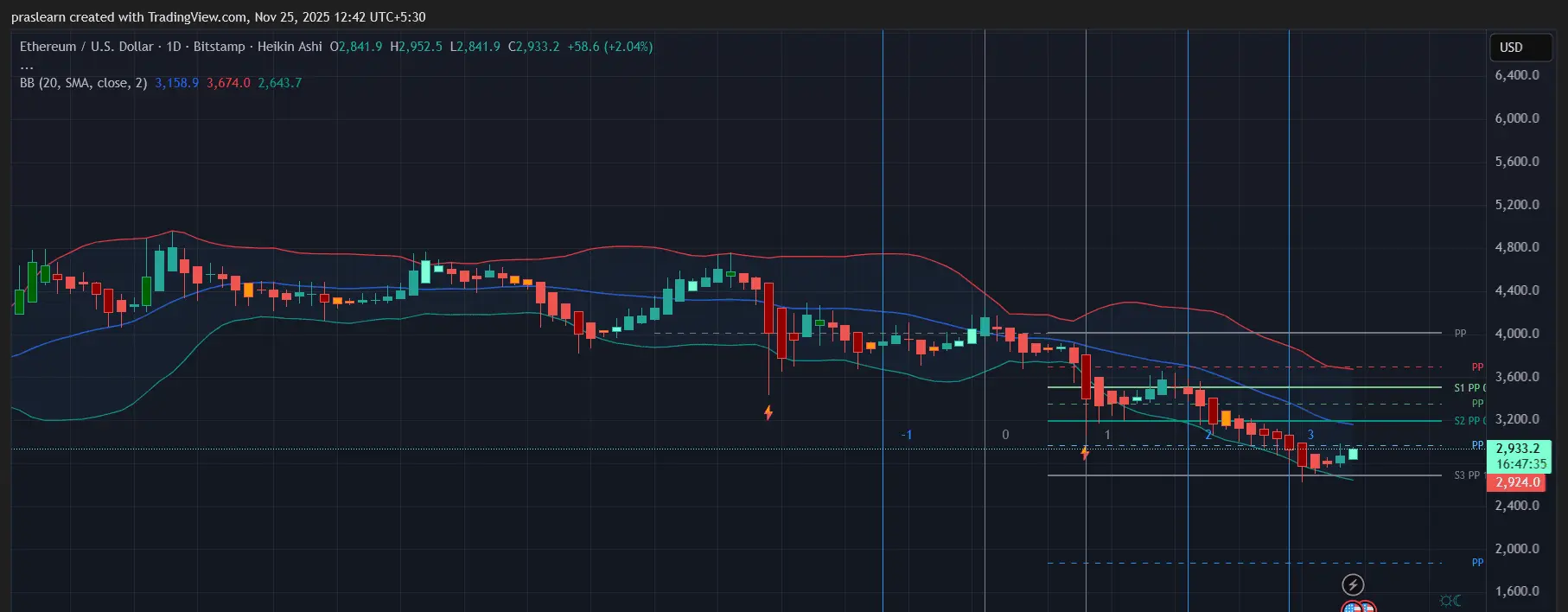The width and height of the screenshot is (1568, 612).
Task: Click the red 2,924.0 price label
Action: pyautogui.click(x=1517, y=482)
